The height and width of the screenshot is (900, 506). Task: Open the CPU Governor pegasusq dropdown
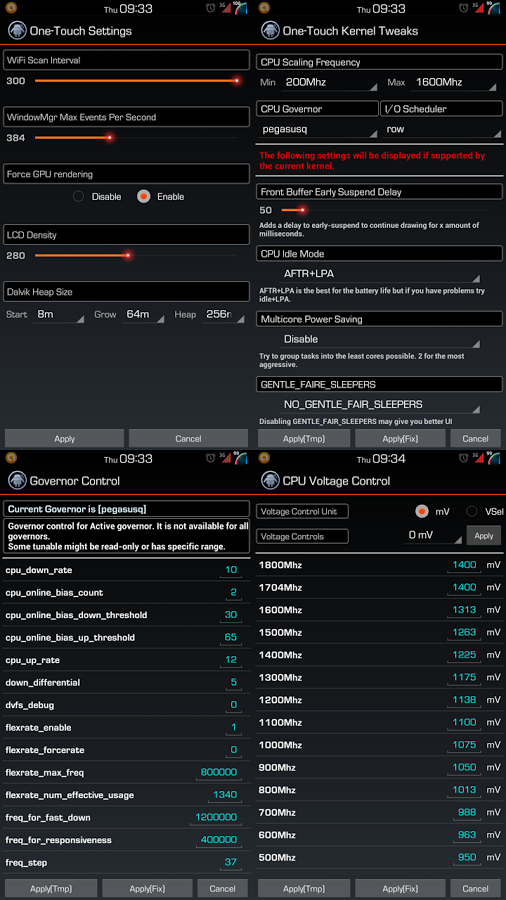pyautogui.click(x=317, y=130)
